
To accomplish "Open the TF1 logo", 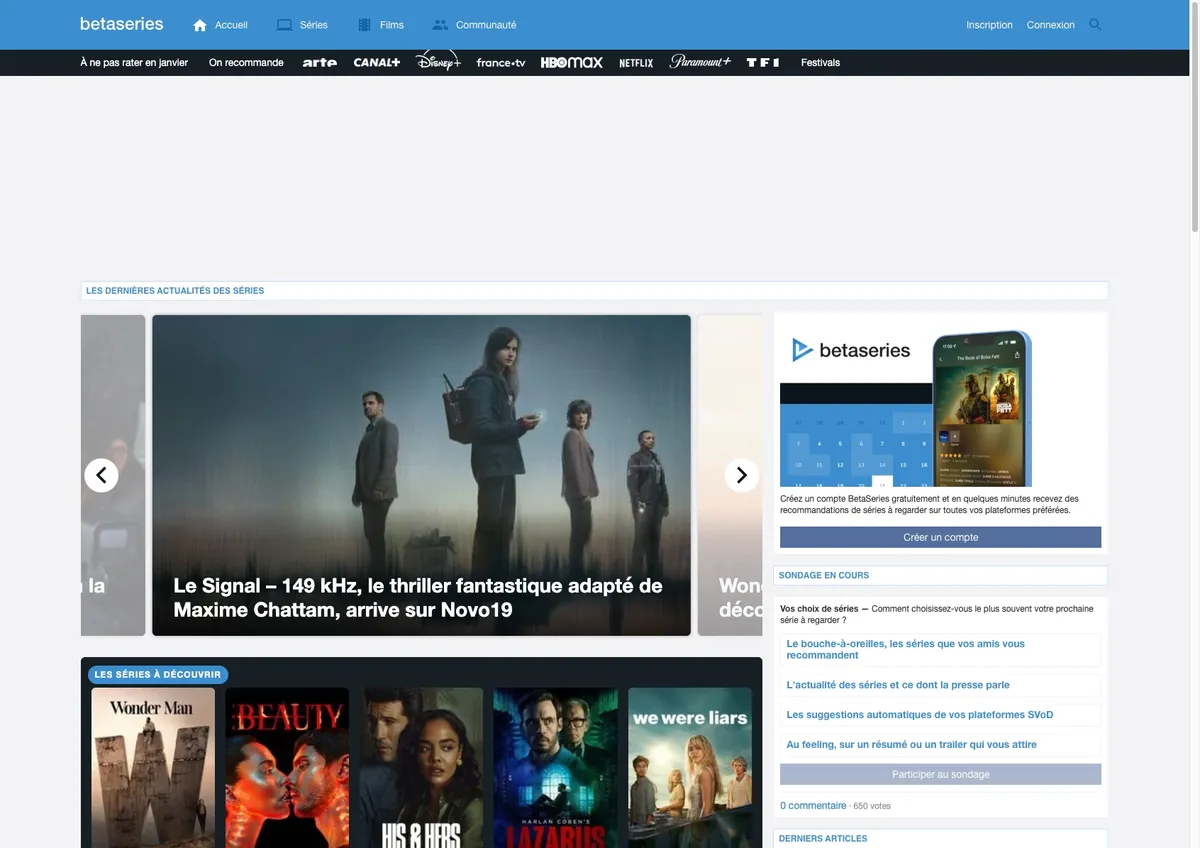I will coord(763,62).
